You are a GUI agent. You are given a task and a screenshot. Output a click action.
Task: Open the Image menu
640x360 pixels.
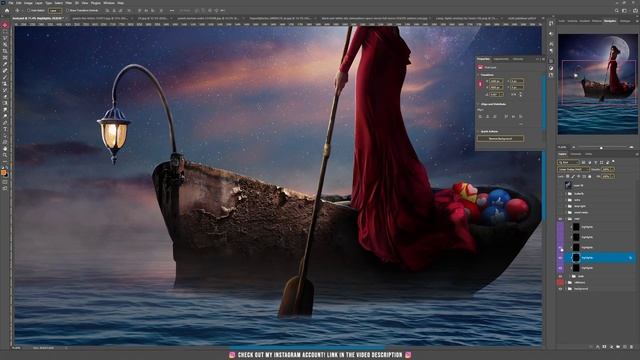pyautogui.click(x=28, y=3)
